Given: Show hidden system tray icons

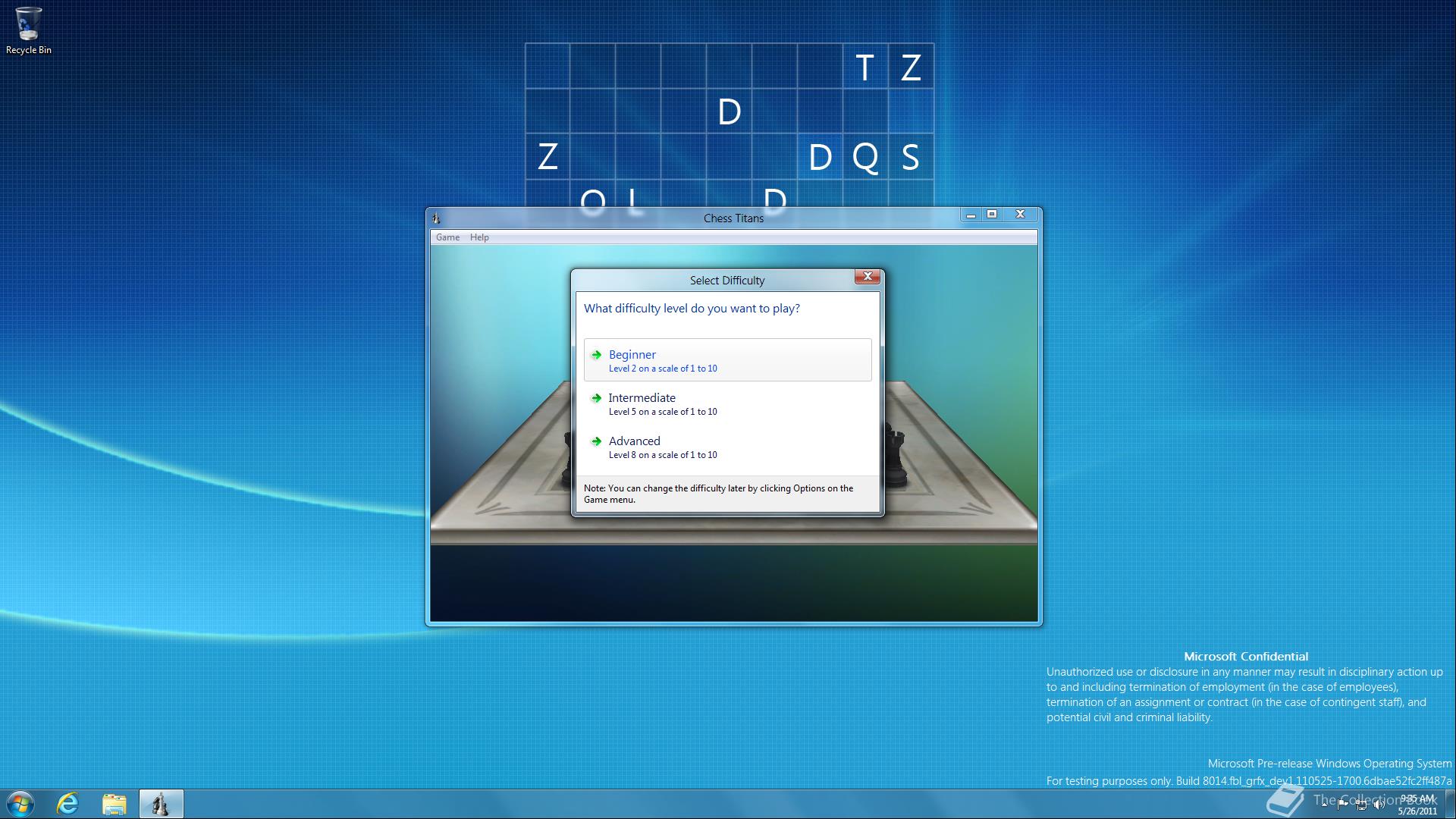Looking at the screenshot, I should coord(1324,805).
